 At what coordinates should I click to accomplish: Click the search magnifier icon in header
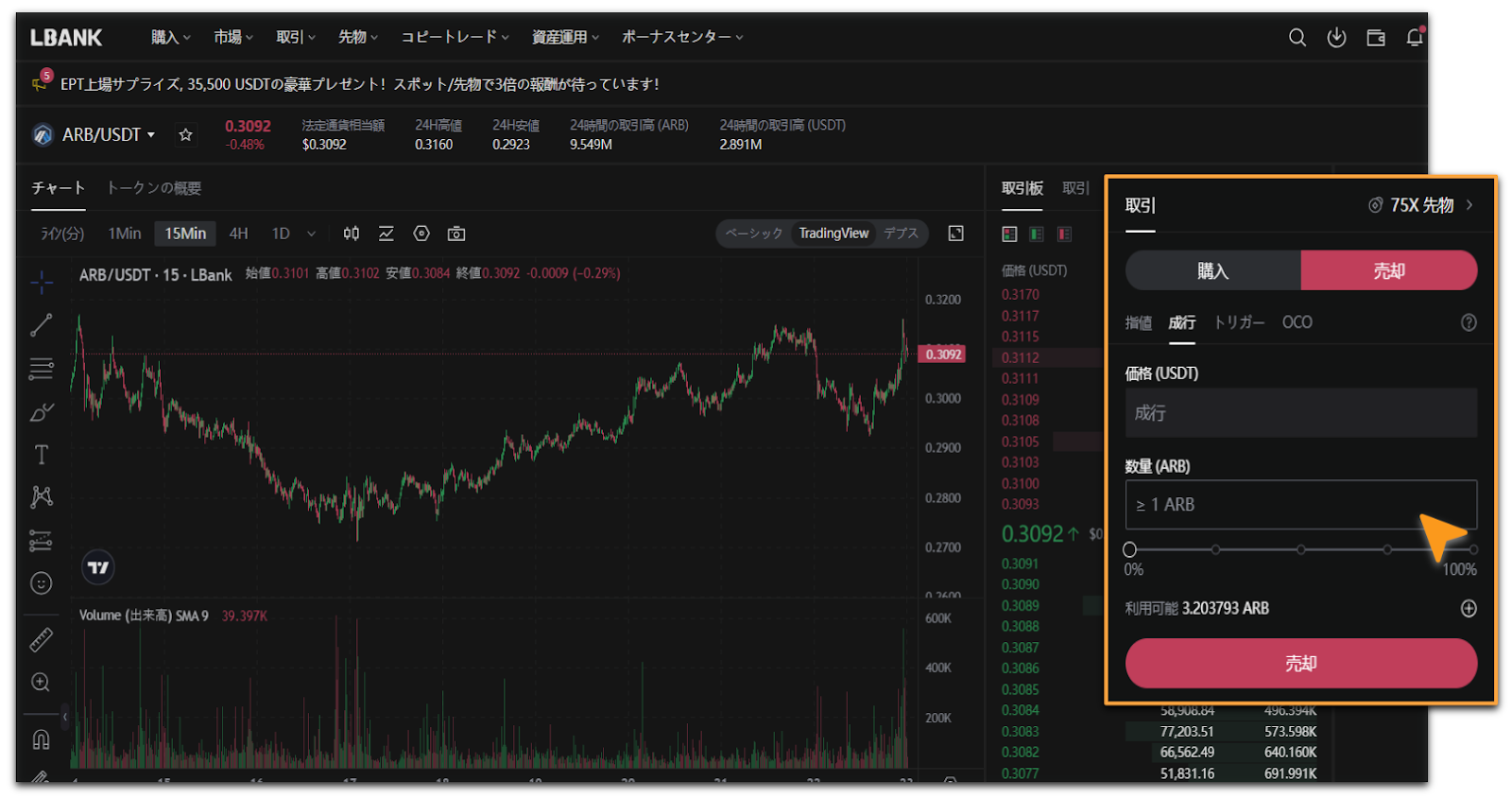click(x=1297, y=38)
